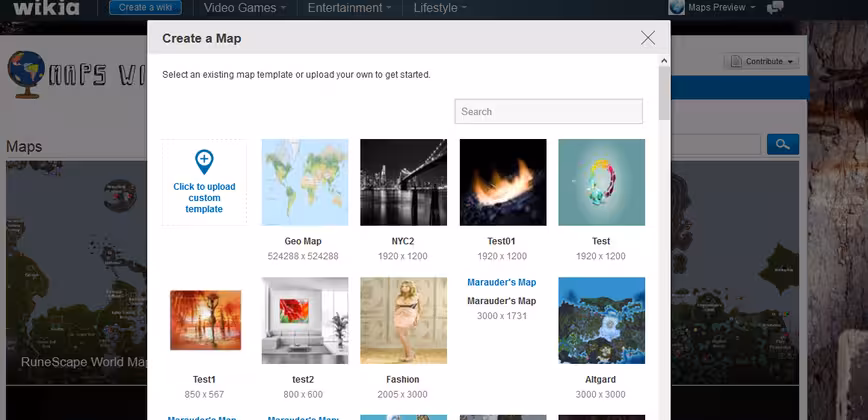Focus the template Search field
Screen dimensions: 868x420
(x=549, y=111)
